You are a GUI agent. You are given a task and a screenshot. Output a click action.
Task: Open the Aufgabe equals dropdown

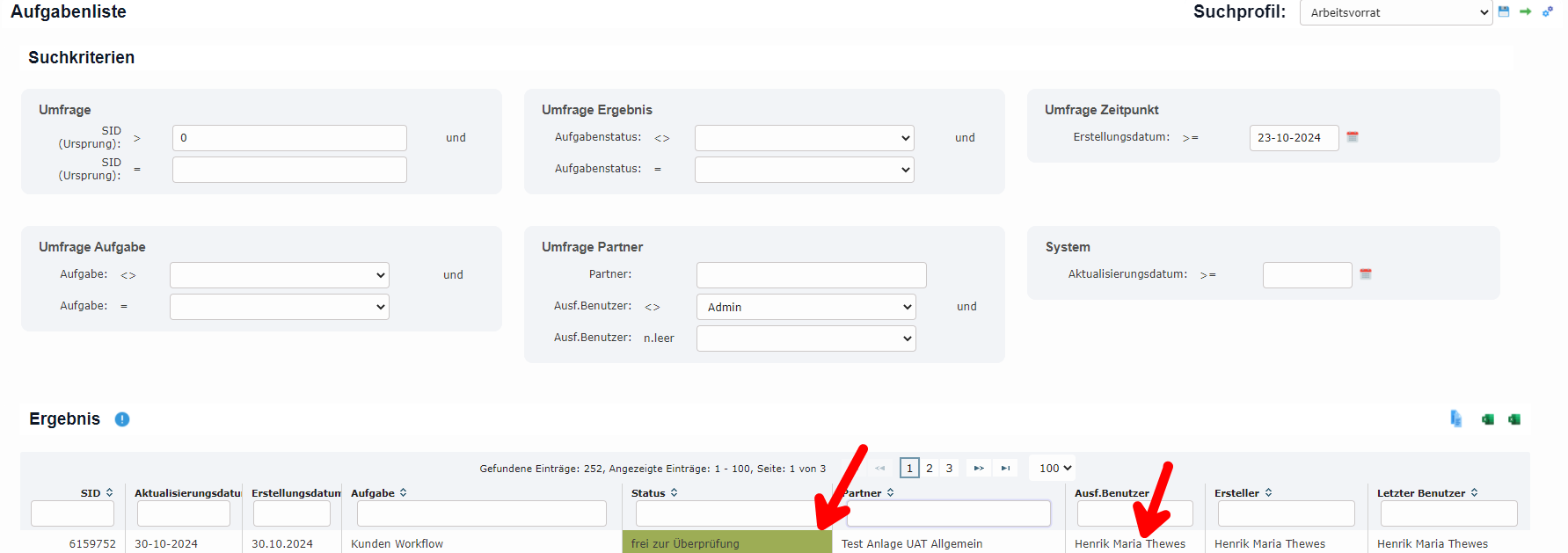tap(280, 307)
